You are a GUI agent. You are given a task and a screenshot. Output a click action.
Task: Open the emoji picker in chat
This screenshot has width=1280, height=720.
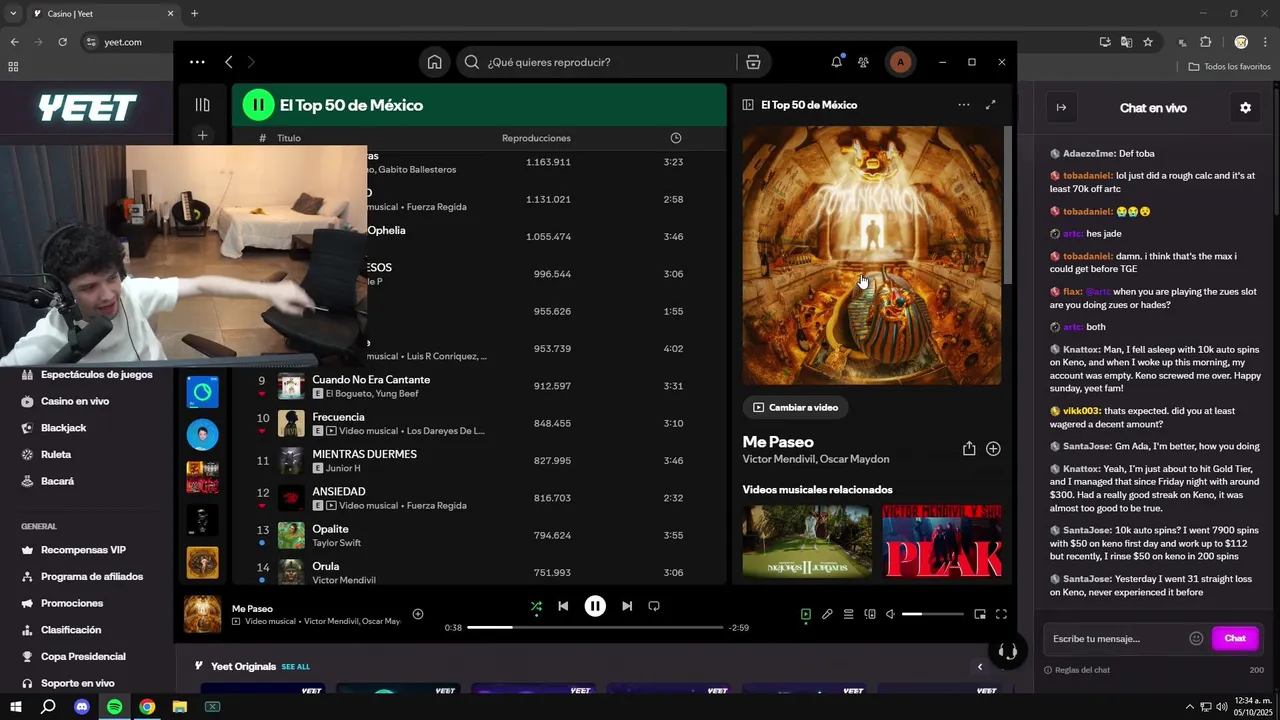coord(1196,638)
